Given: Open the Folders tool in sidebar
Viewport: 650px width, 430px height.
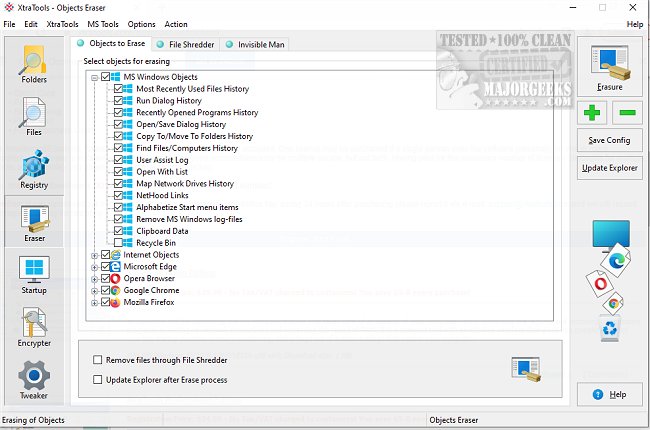Looking at the screenshot, I should coord(34,63).
